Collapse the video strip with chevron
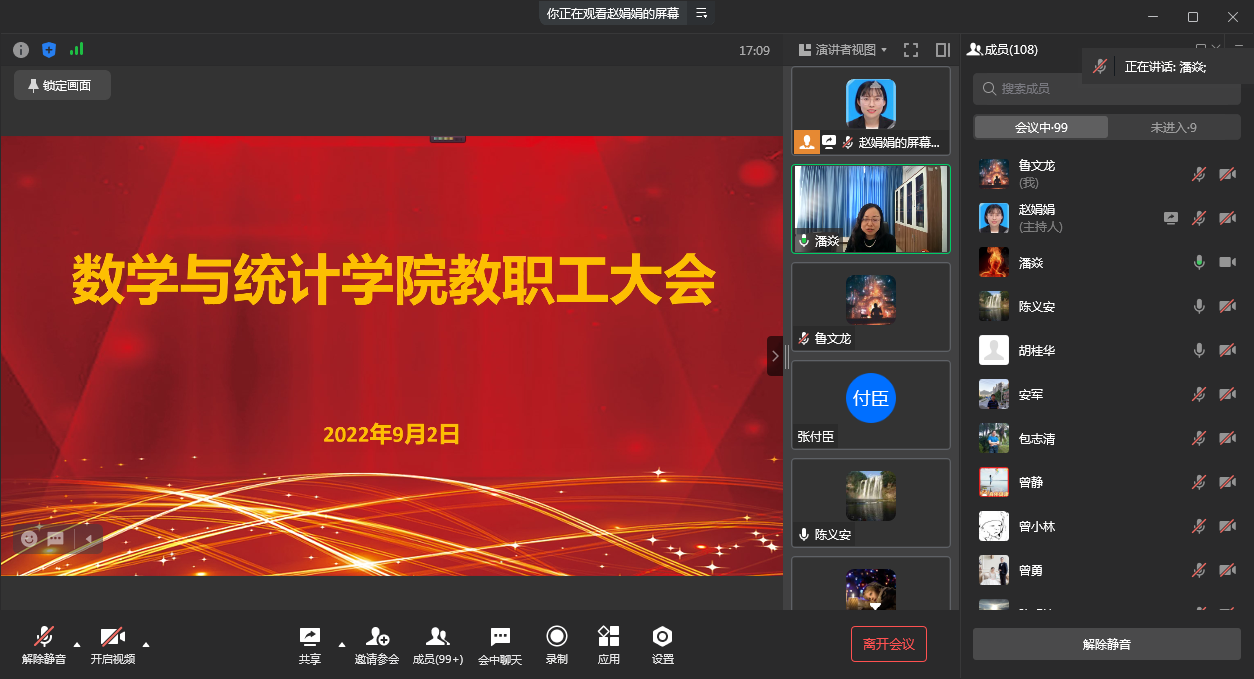Viewport: 1254px width, 679px height. tap(775, 356)
